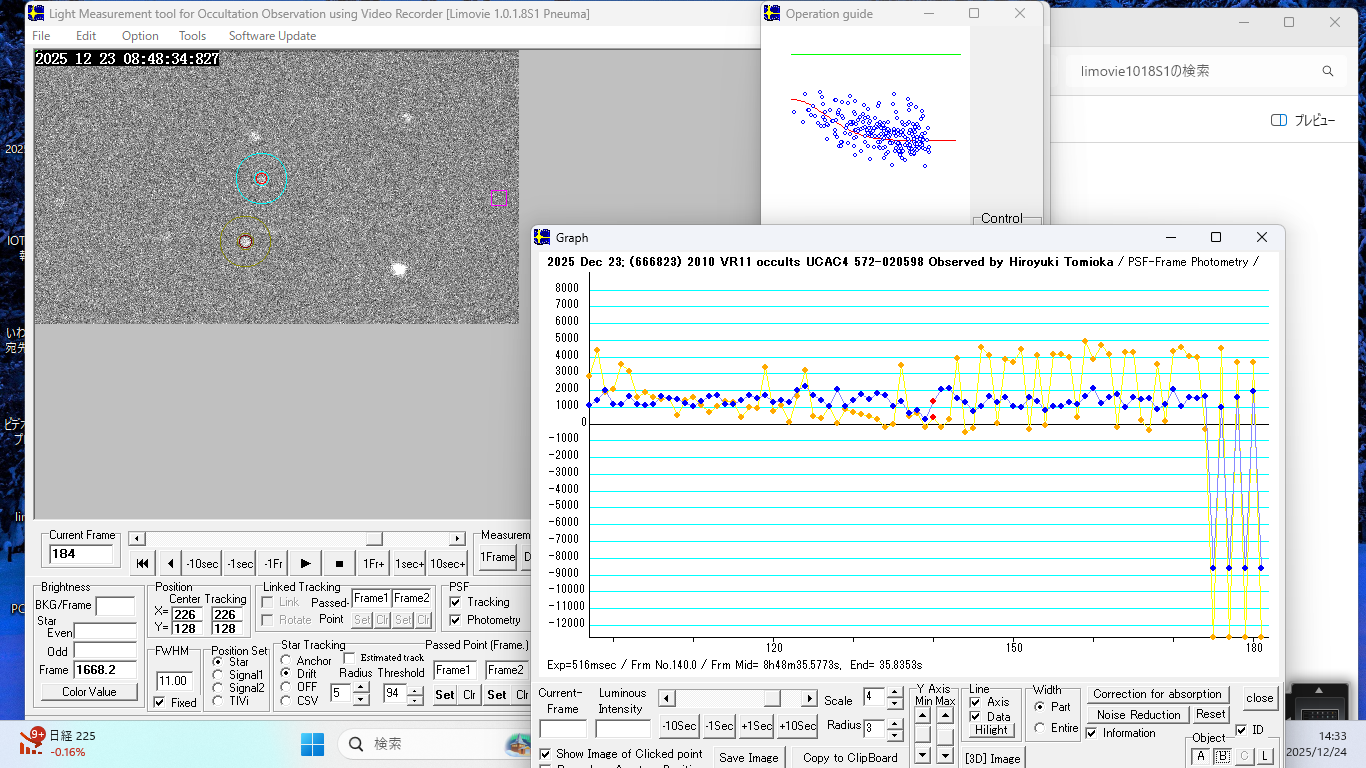
Task: Increase Star Tracking Radius with up arrow
Action: (x=361, y=688)
